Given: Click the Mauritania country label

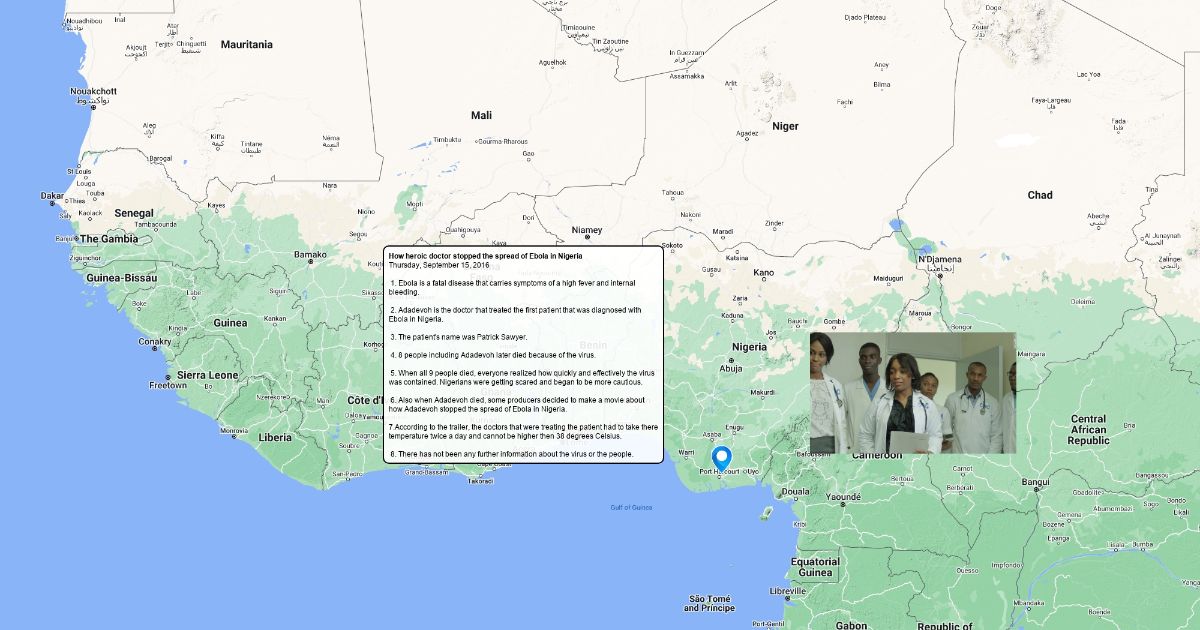Looking at the screenshot, I should (x=246, y=45).
